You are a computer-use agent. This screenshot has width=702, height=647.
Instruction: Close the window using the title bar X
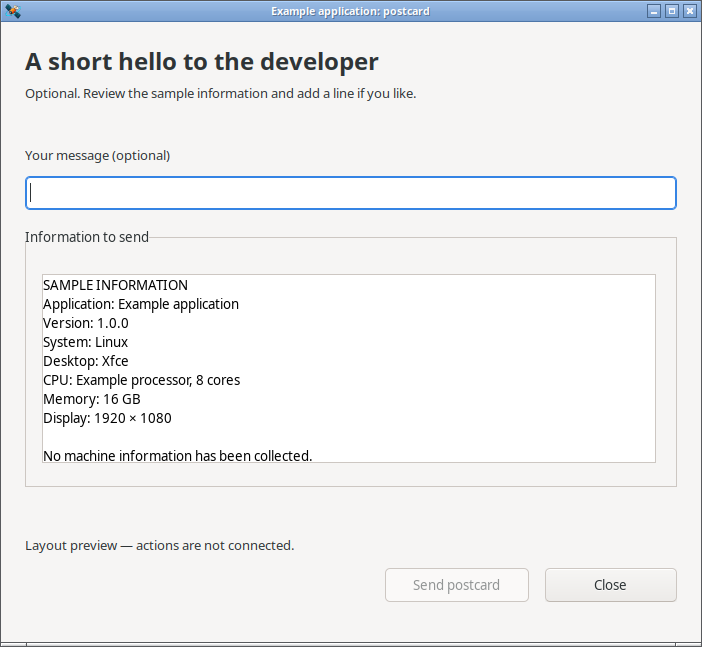(689, 11)
